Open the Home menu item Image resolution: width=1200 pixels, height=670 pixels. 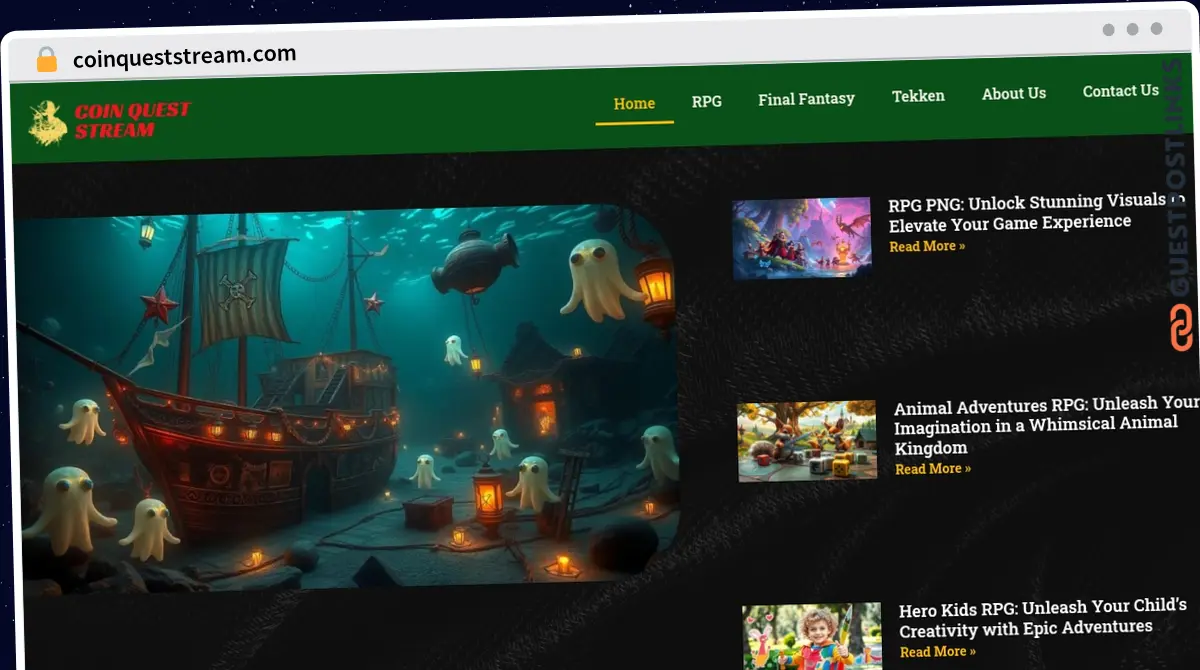[x=634, y=104]
